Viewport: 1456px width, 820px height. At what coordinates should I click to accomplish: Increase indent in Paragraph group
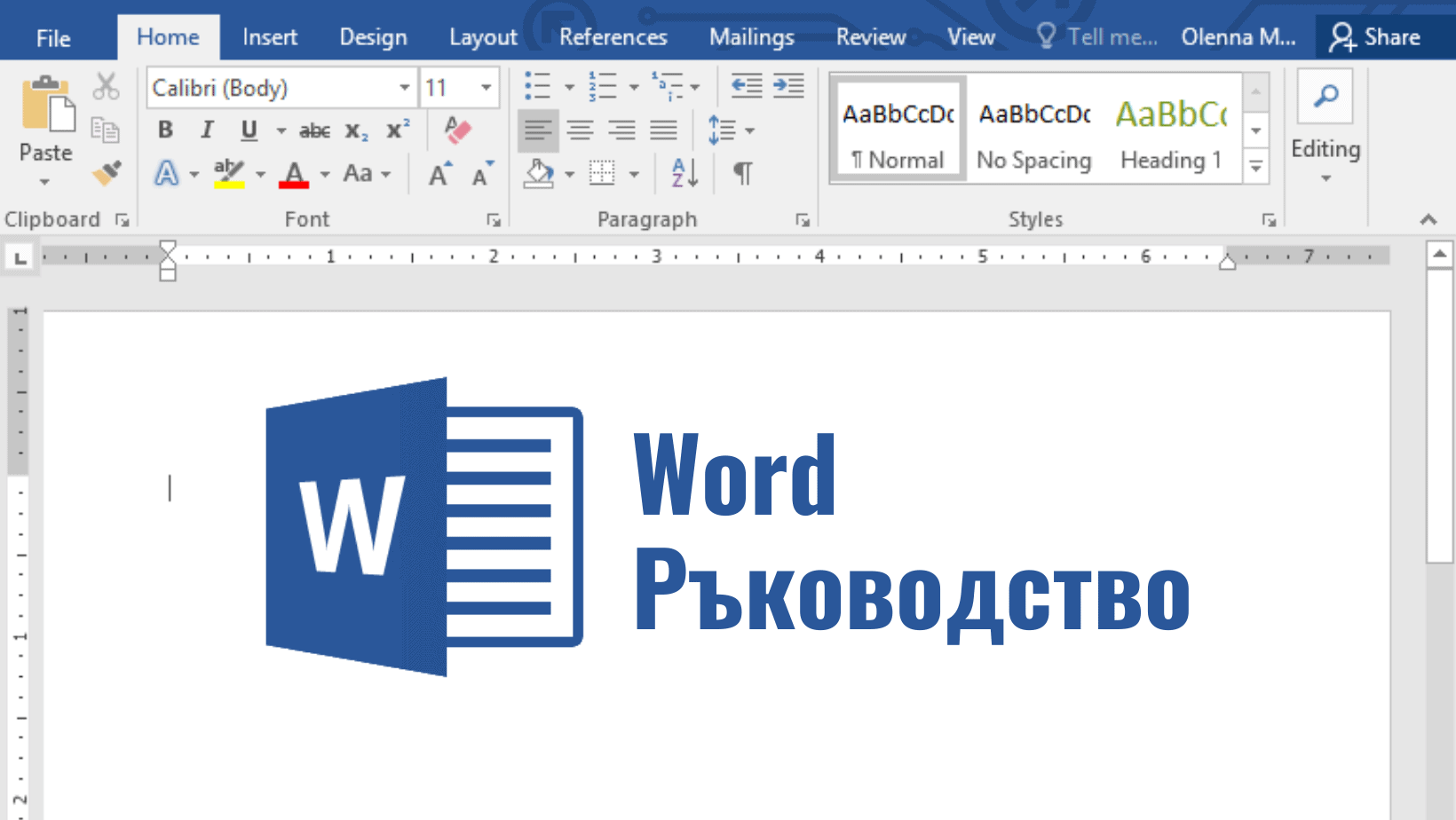coord(788,86)
